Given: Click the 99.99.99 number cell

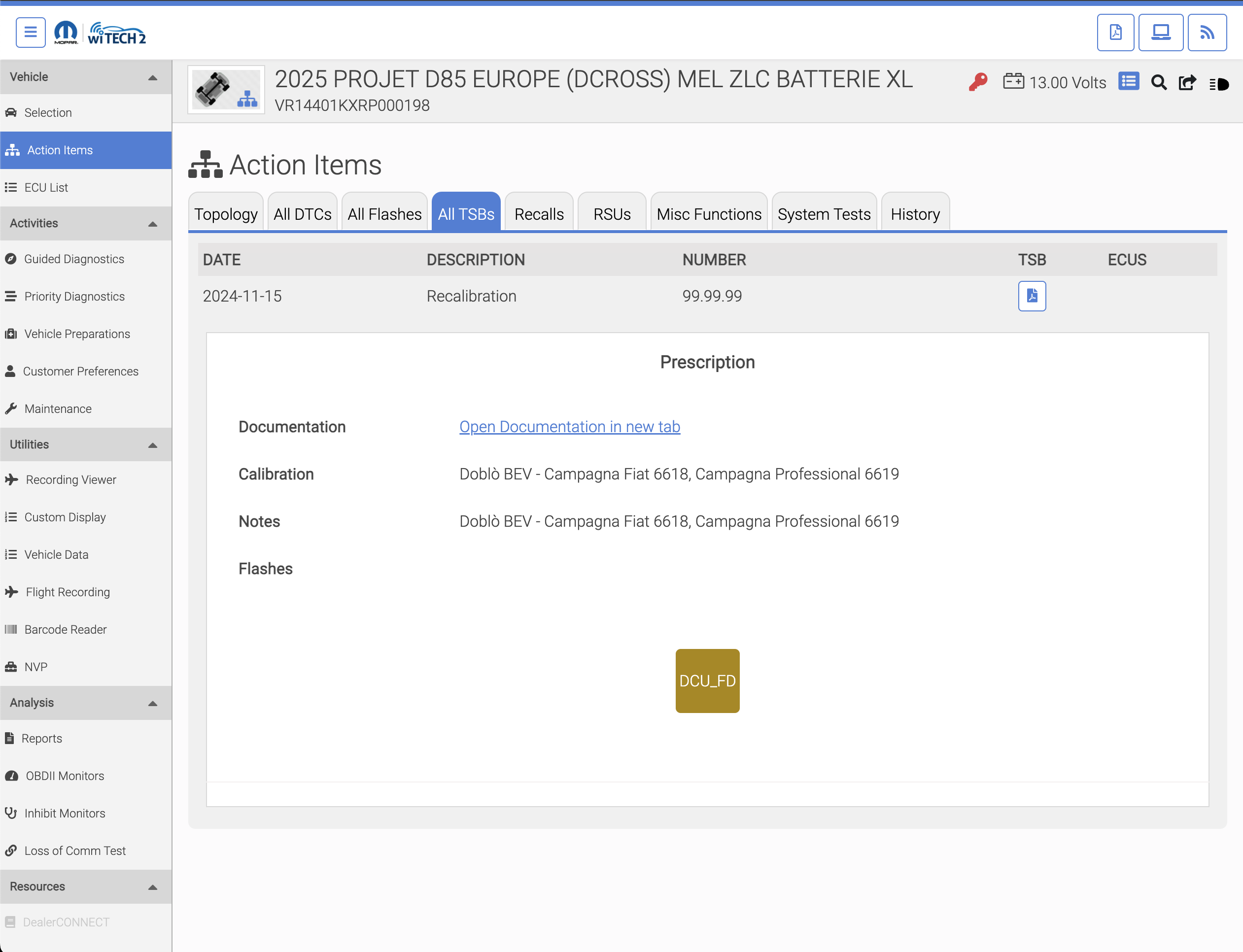Looking at the screenshot, I should (x=712, y=296).
